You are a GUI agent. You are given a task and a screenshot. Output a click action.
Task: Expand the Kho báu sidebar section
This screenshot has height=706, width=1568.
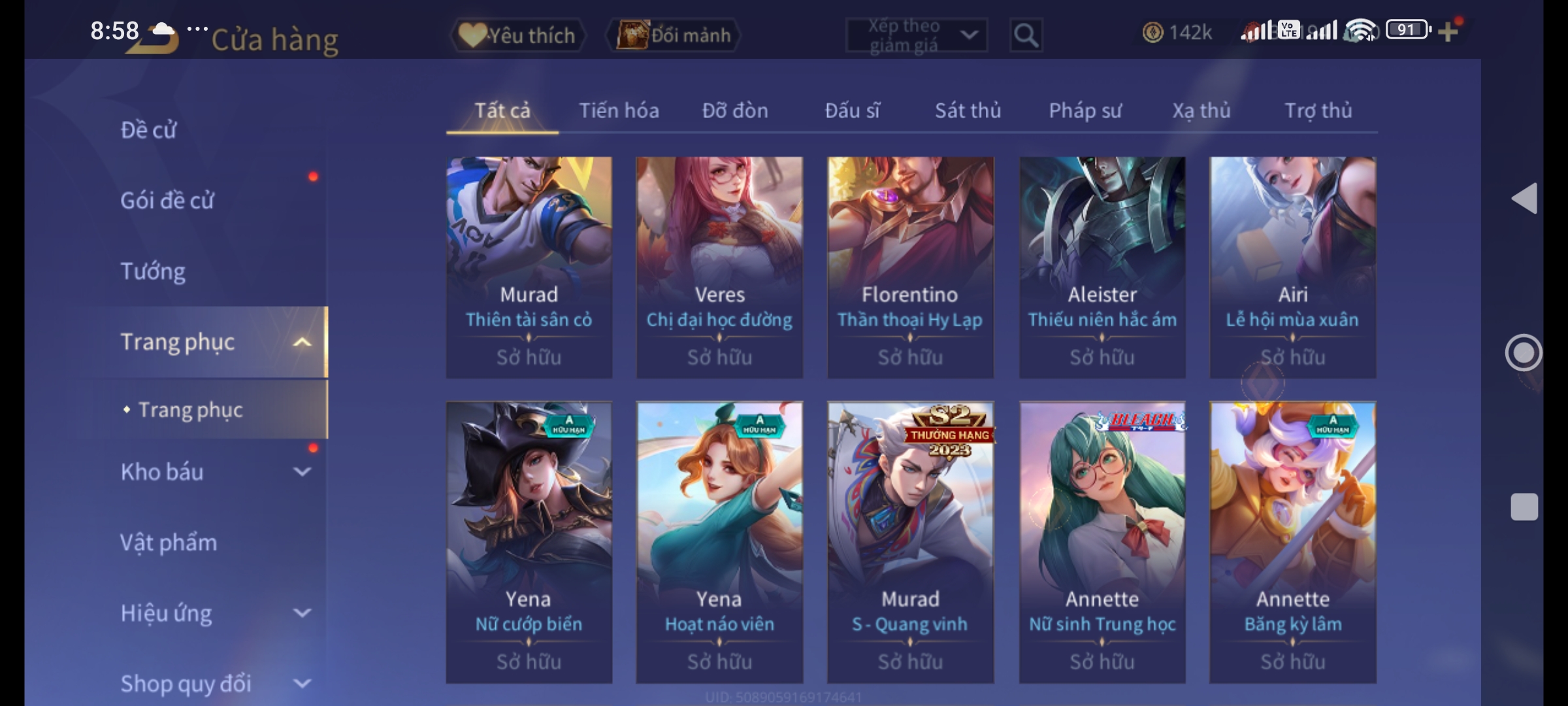pyautogui.click(x=302, y=471)
